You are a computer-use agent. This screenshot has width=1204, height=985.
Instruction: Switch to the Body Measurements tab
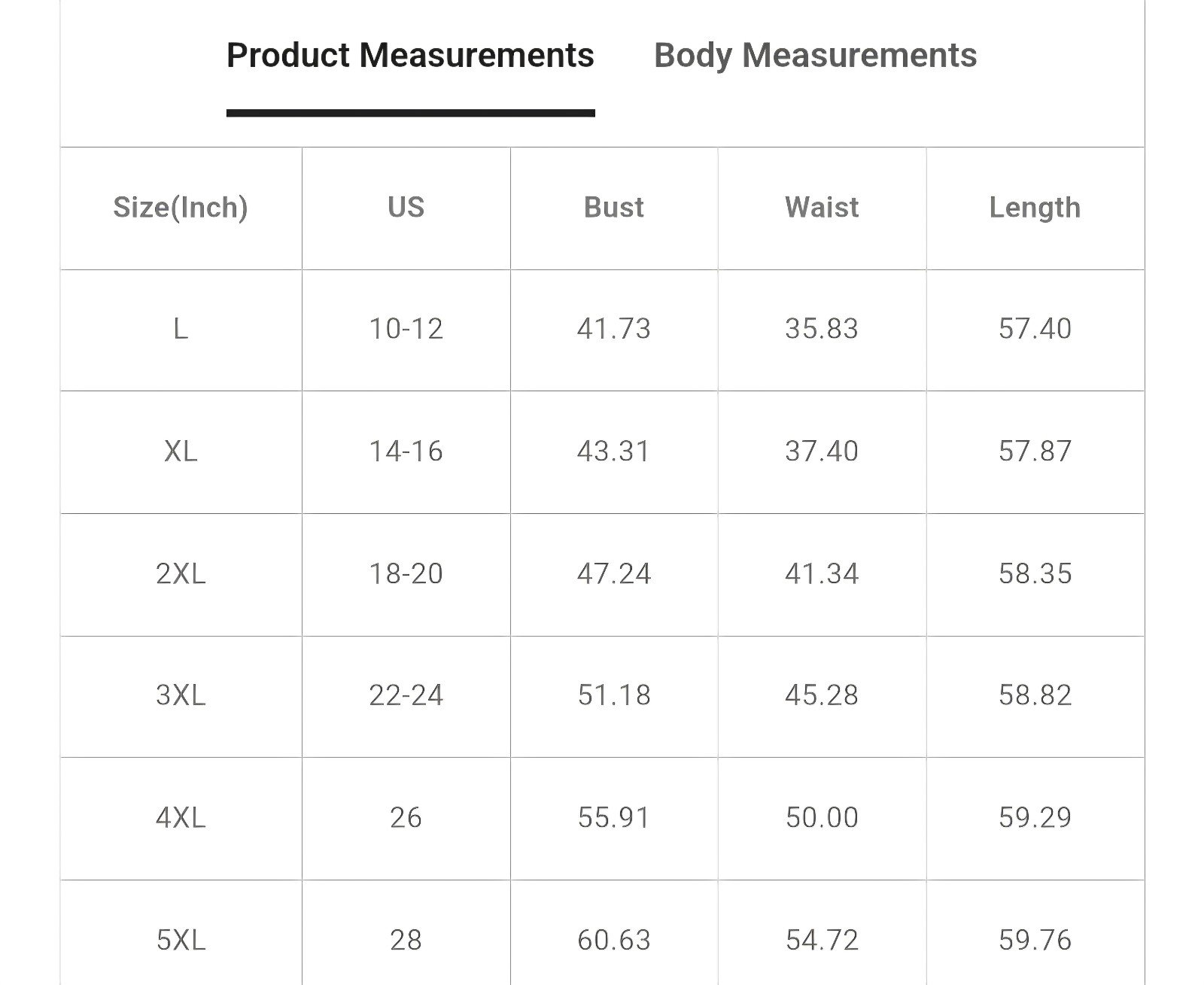pos(815,56)
